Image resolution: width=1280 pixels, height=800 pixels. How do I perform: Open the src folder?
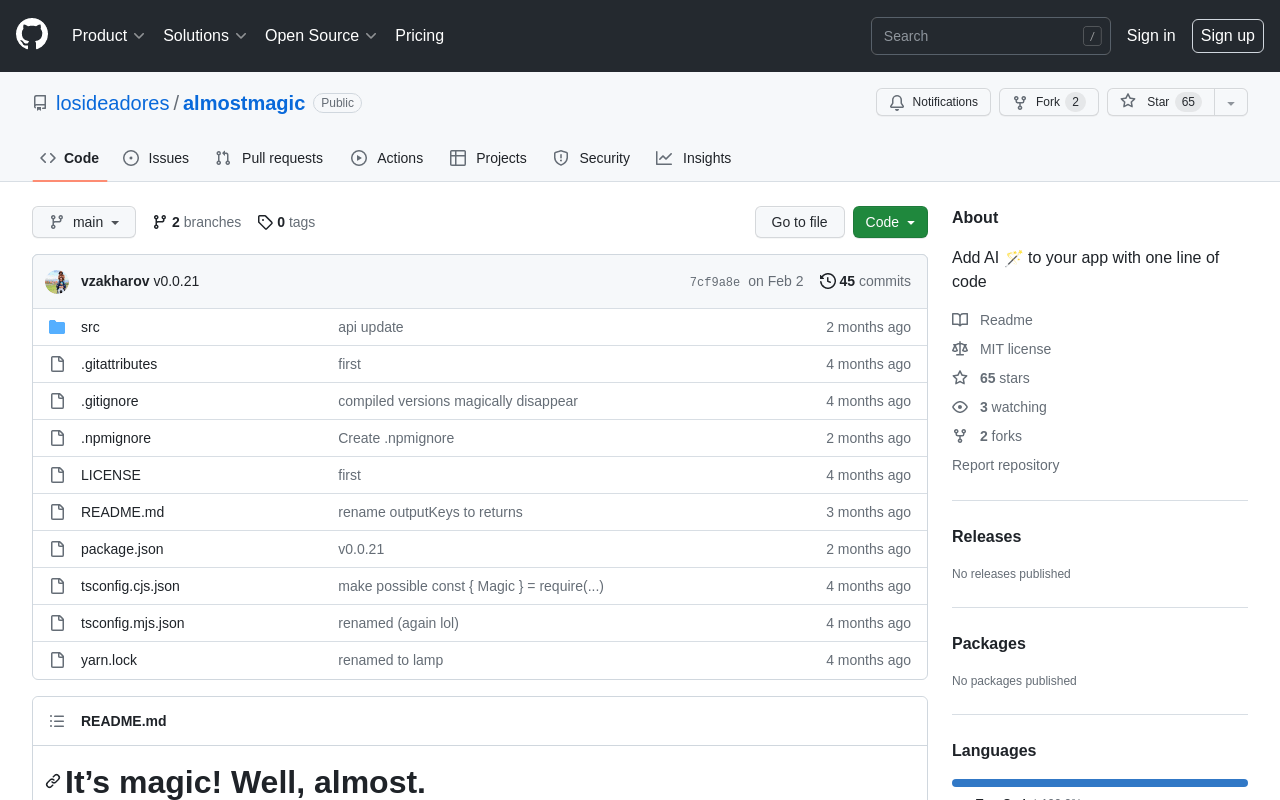[90, 327]
